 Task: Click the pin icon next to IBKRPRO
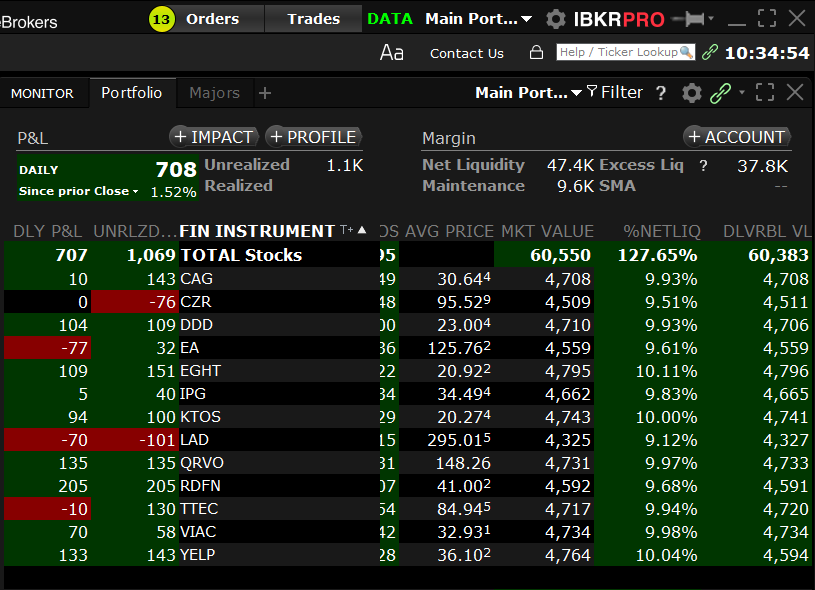pyautogui.click(x=689, y=19)
